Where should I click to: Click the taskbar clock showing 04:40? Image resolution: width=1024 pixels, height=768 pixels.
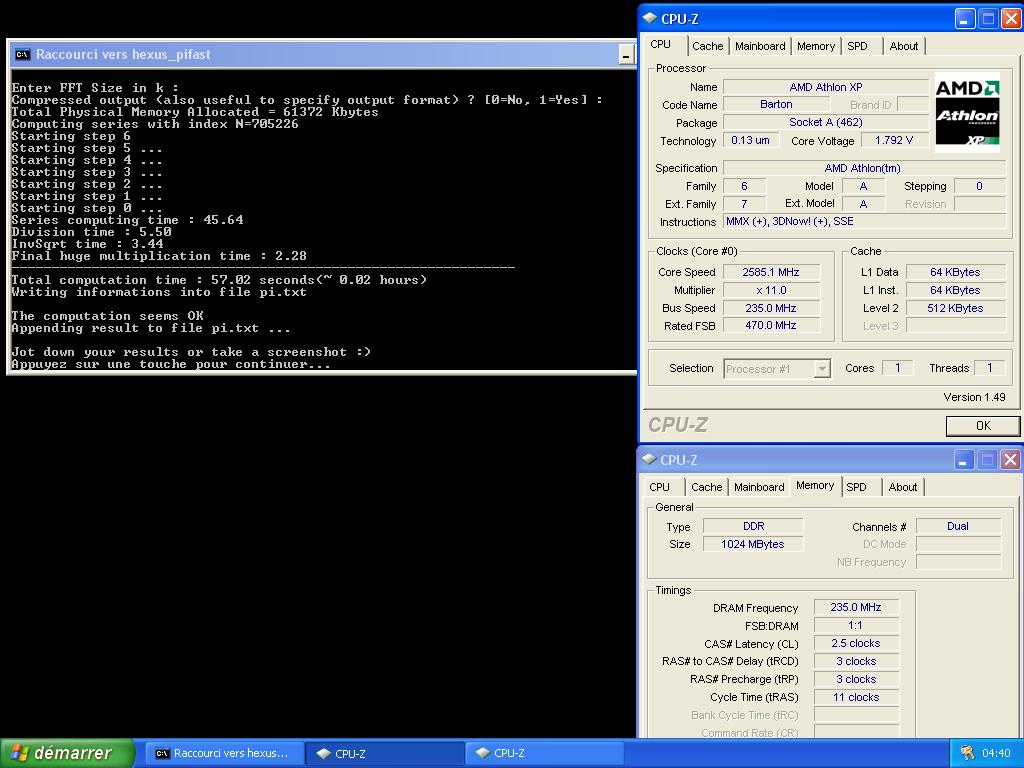[x=996, y=753]
